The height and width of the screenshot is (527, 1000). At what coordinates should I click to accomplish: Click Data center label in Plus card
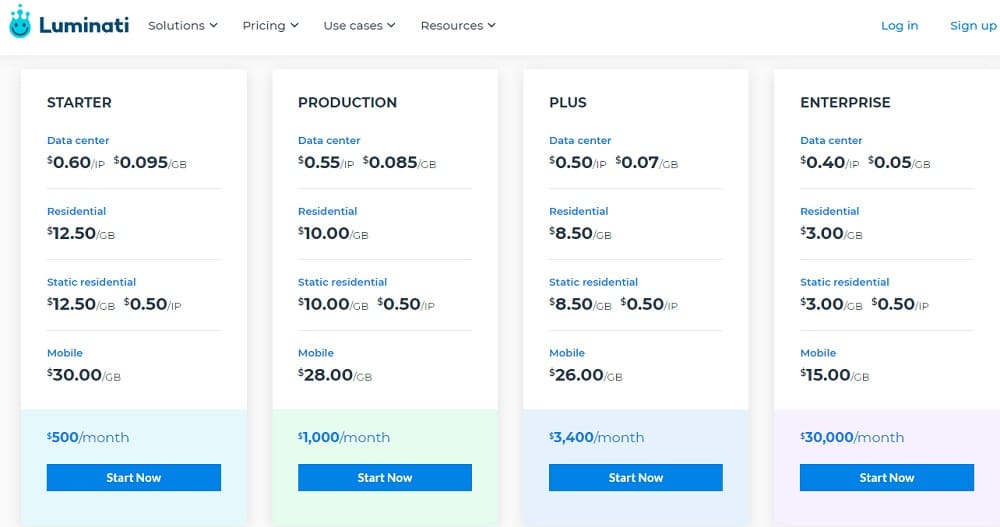580,140
